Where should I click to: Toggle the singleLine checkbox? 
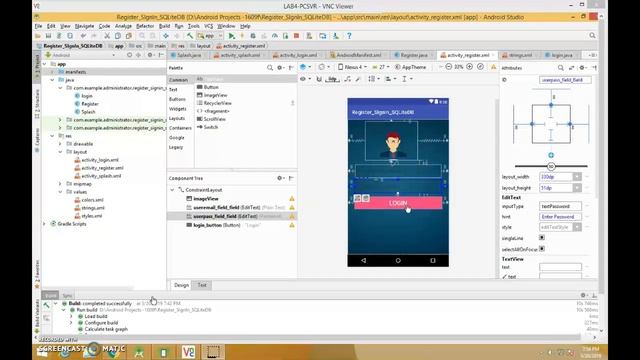pyautogui.click(x=542, y=238)
